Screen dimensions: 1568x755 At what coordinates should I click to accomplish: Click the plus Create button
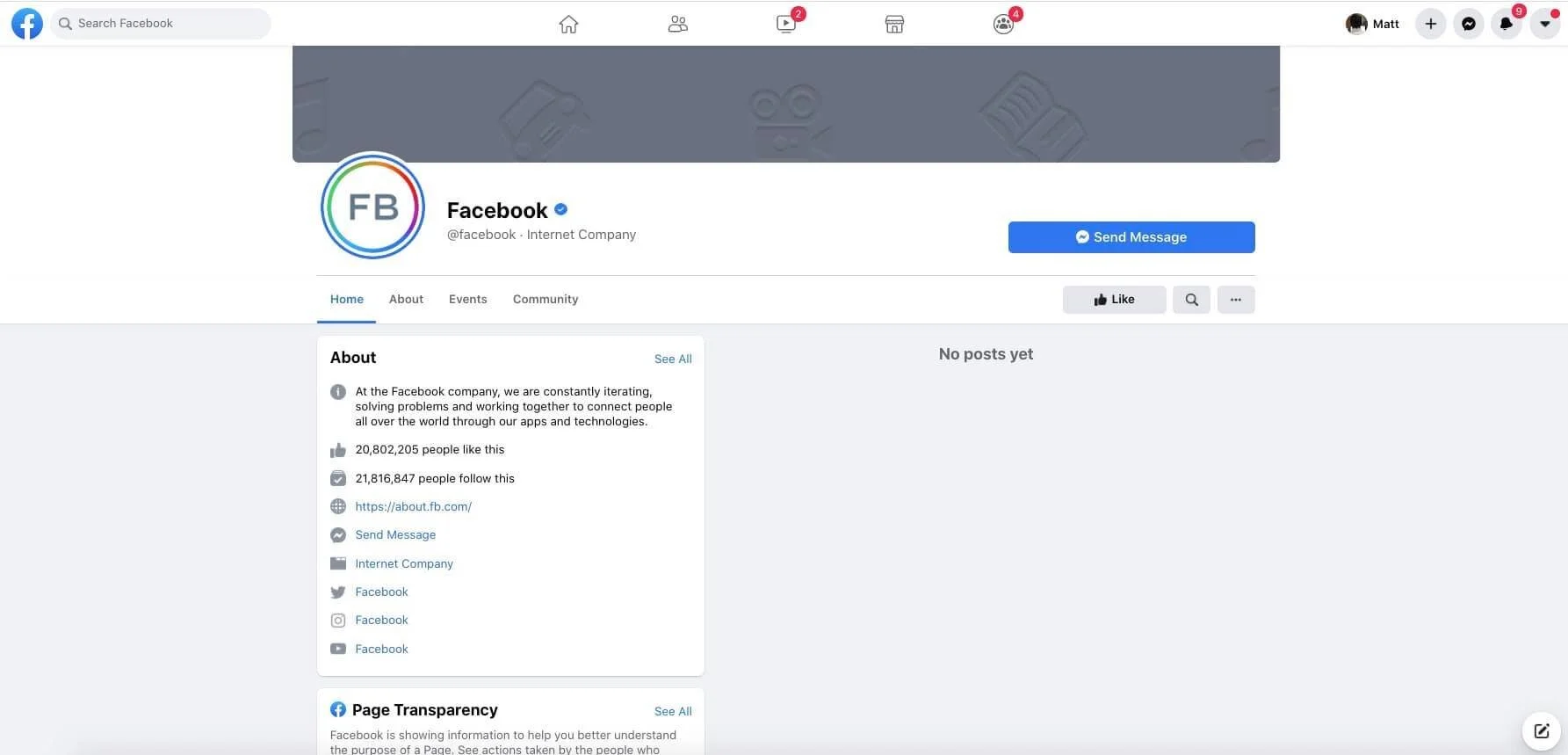tap(1431, 24)
